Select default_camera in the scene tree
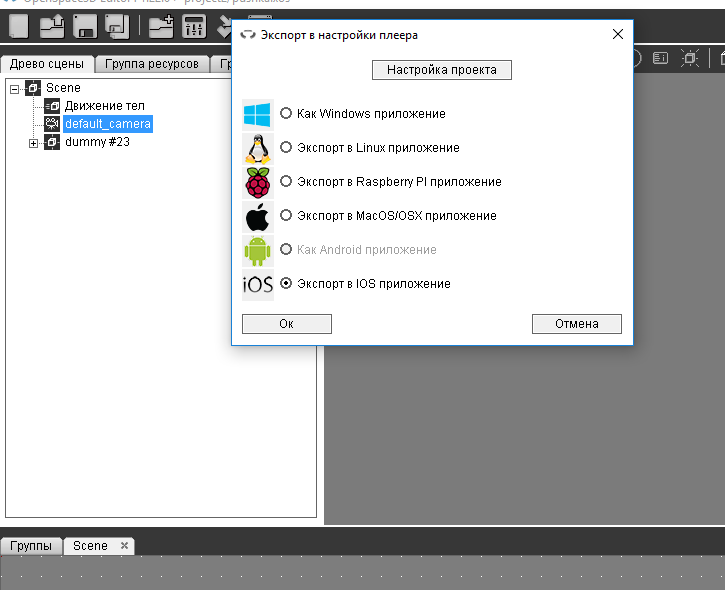 [x=108, y=124]
